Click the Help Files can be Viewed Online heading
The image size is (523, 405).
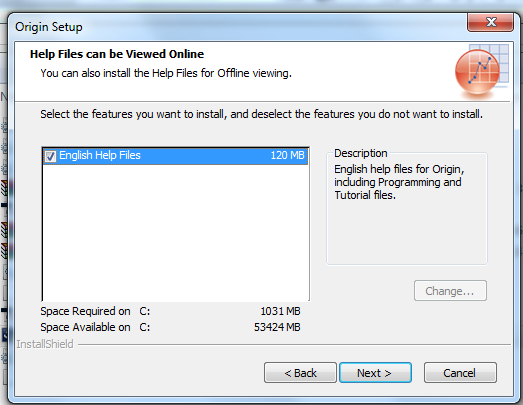[117, 54]
